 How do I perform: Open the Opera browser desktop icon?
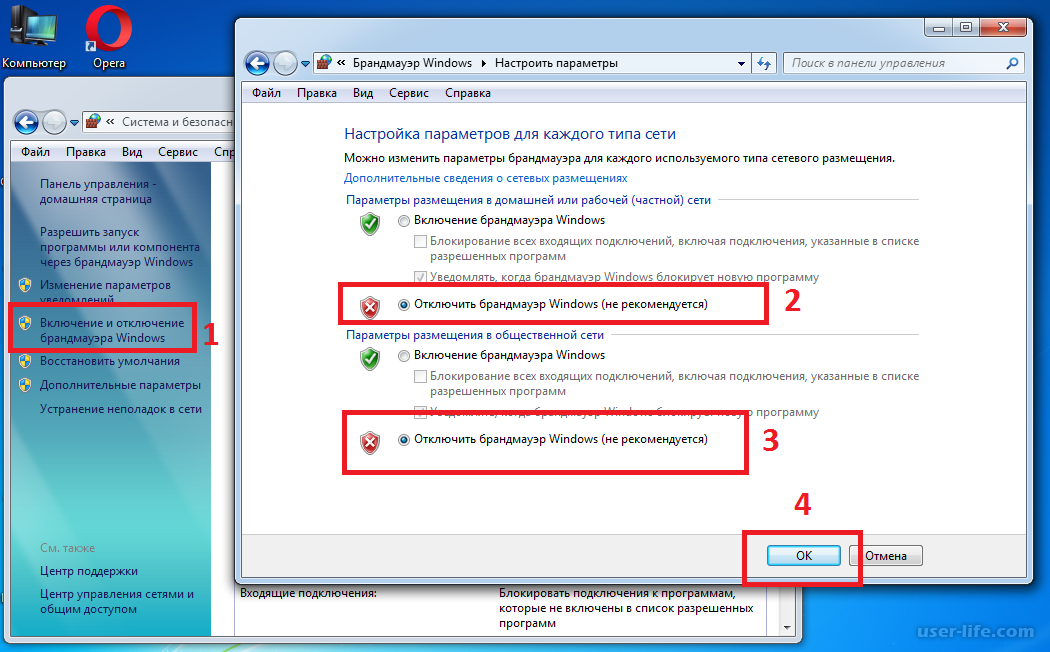(109, 30)
